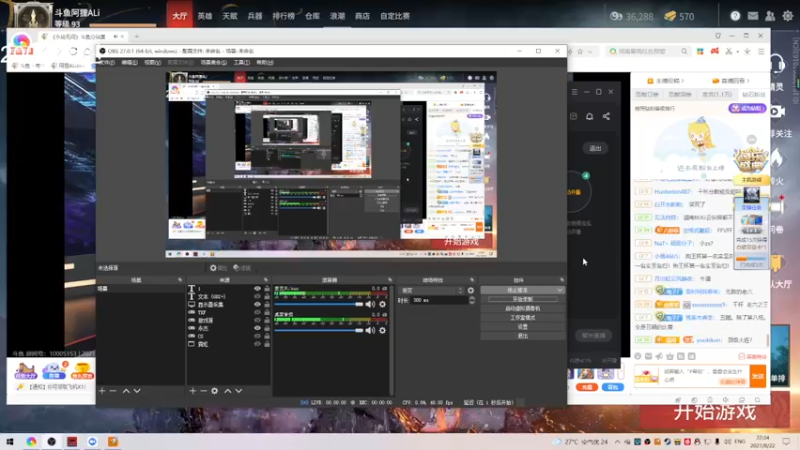Toggle the lock on the first text source
The height and width of the screenshot is (450, 800).
[266, 289]
